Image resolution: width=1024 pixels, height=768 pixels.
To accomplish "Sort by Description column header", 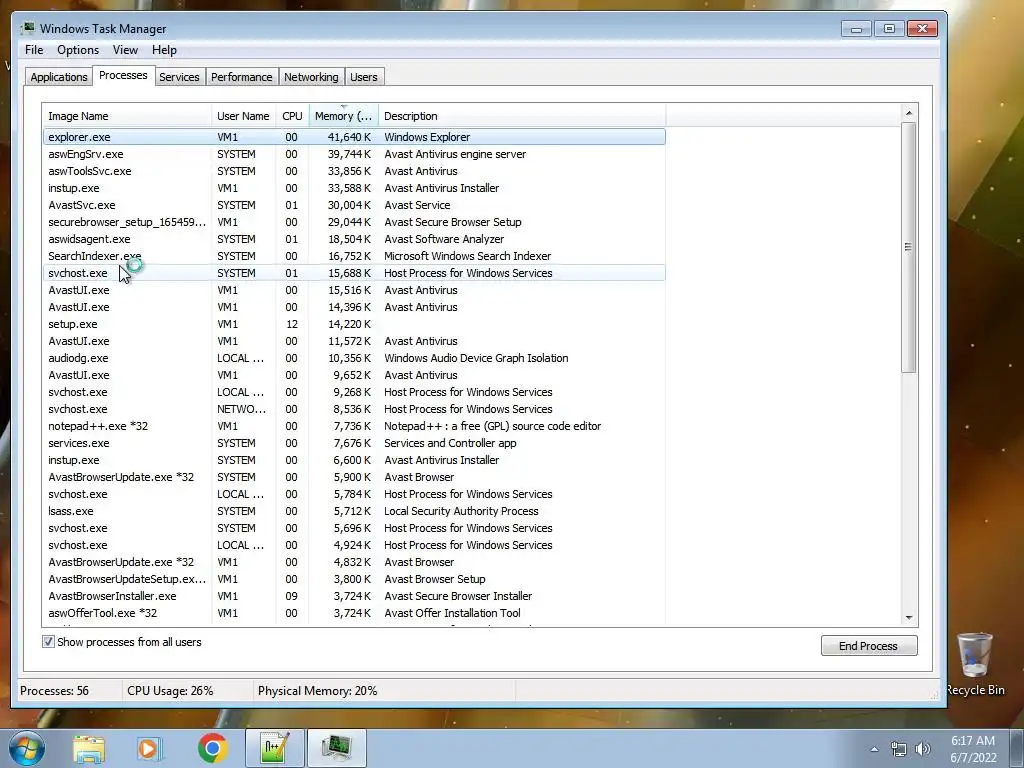I will [522, 116].
